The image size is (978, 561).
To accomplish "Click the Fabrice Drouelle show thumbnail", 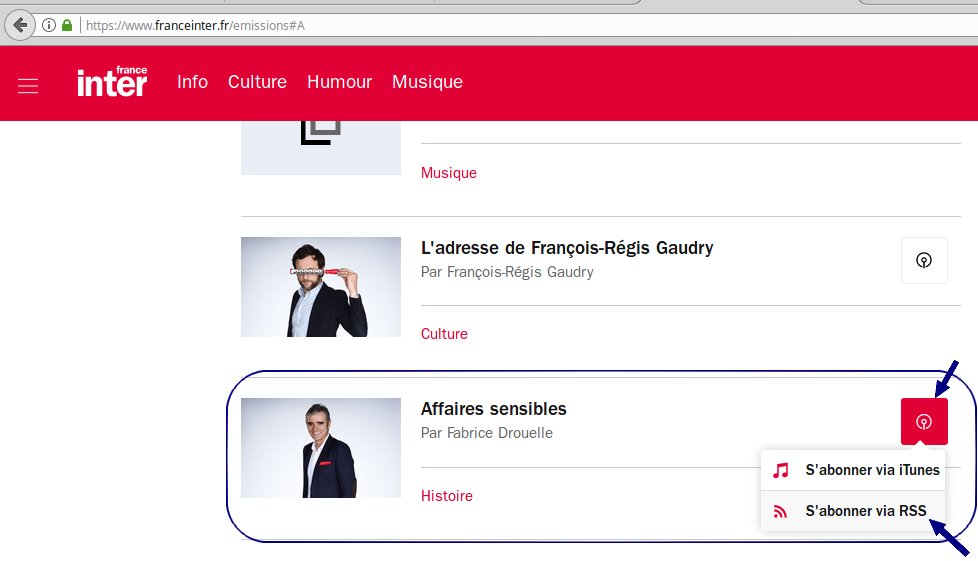I will pyautogui.click(x=321, y=447).
